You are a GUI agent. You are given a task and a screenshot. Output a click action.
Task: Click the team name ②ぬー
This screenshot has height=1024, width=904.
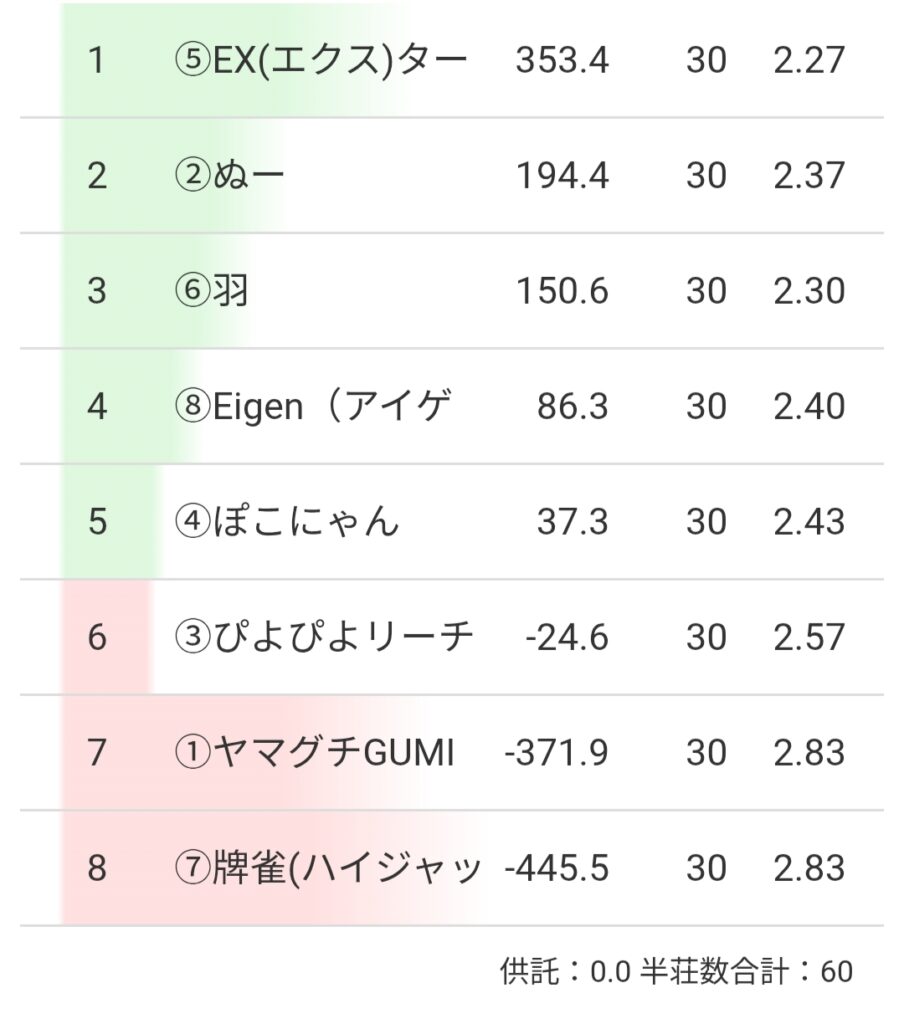(x=229, y=176)
